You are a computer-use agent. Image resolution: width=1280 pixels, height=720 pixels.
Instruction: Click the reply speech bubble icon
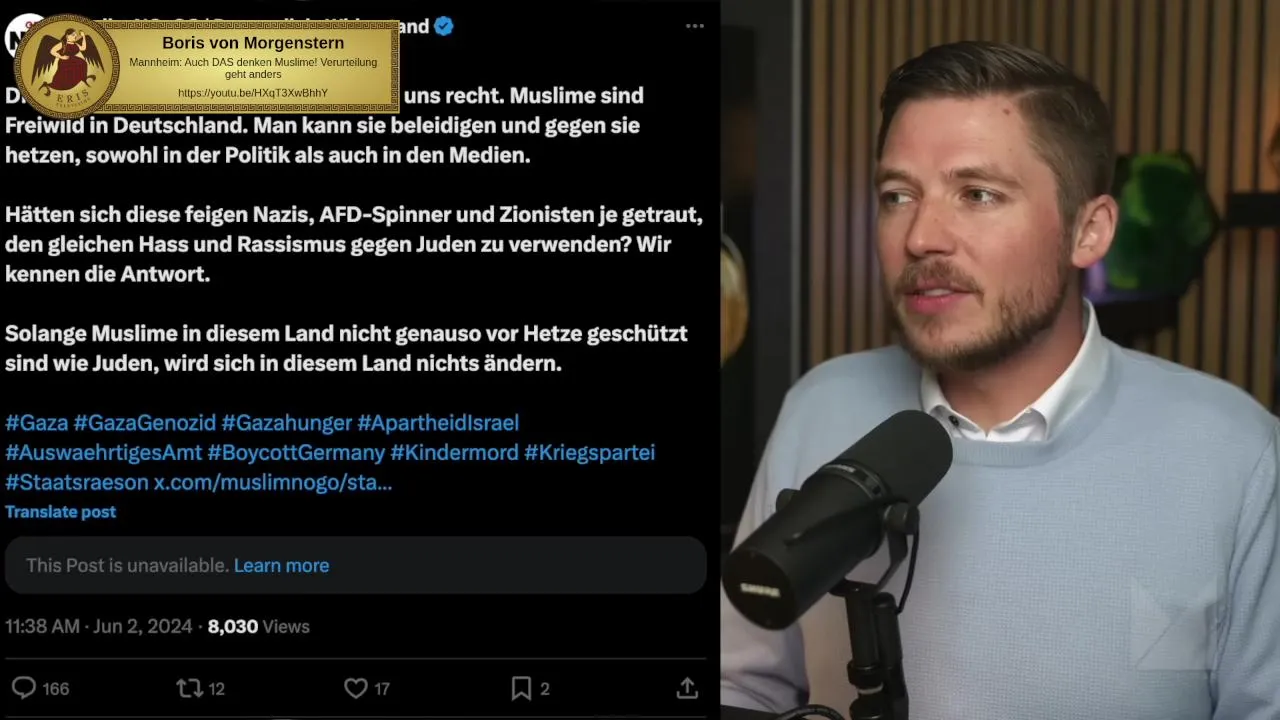coord(24,688)
